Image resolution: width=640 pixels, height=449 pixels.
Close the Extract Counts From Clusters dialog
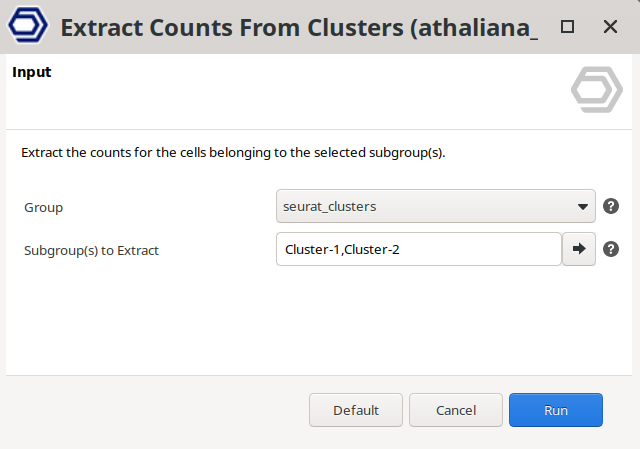(611, 27)
